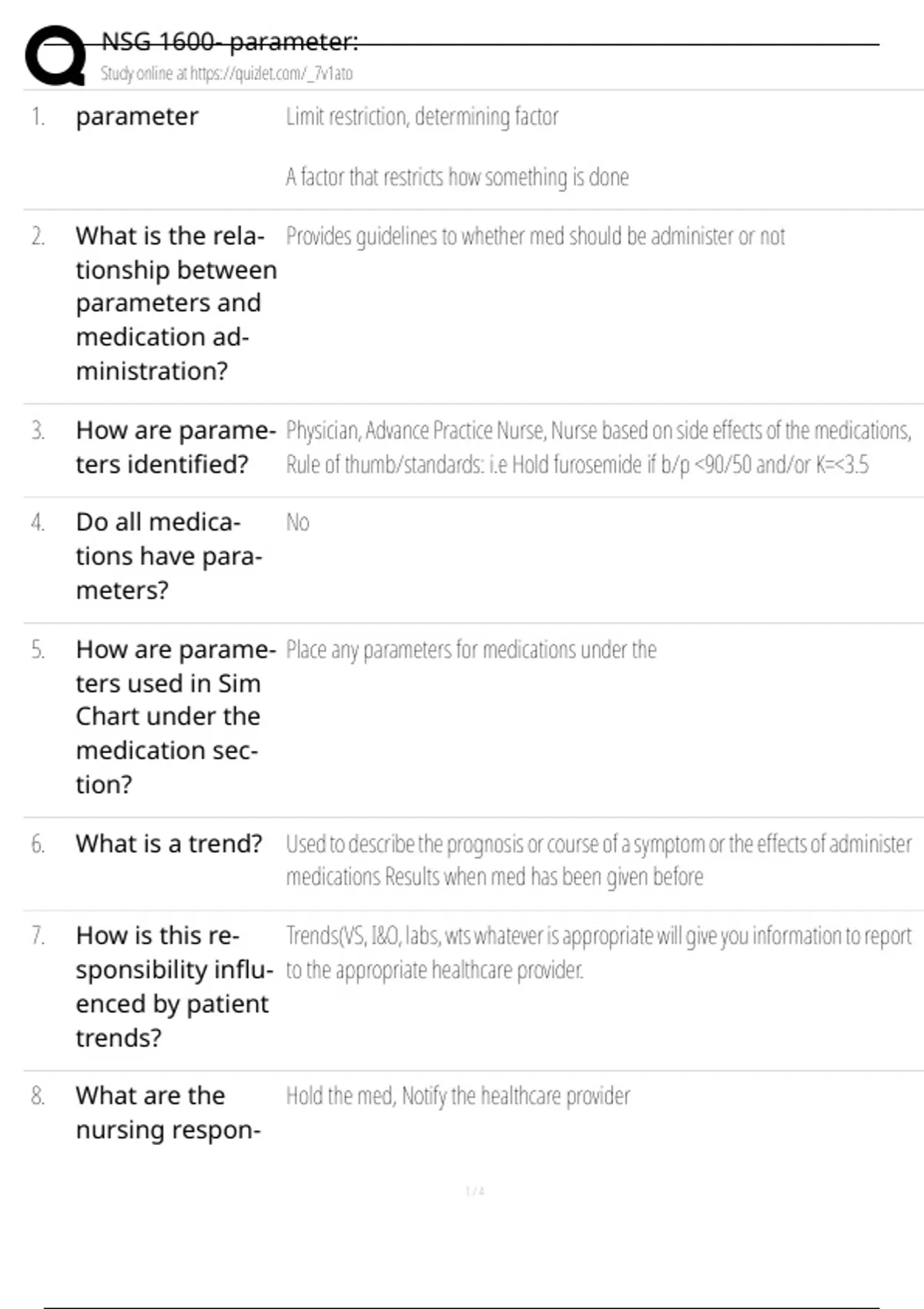Click the term 'parameter' in row 1

(x=137, y=116)
